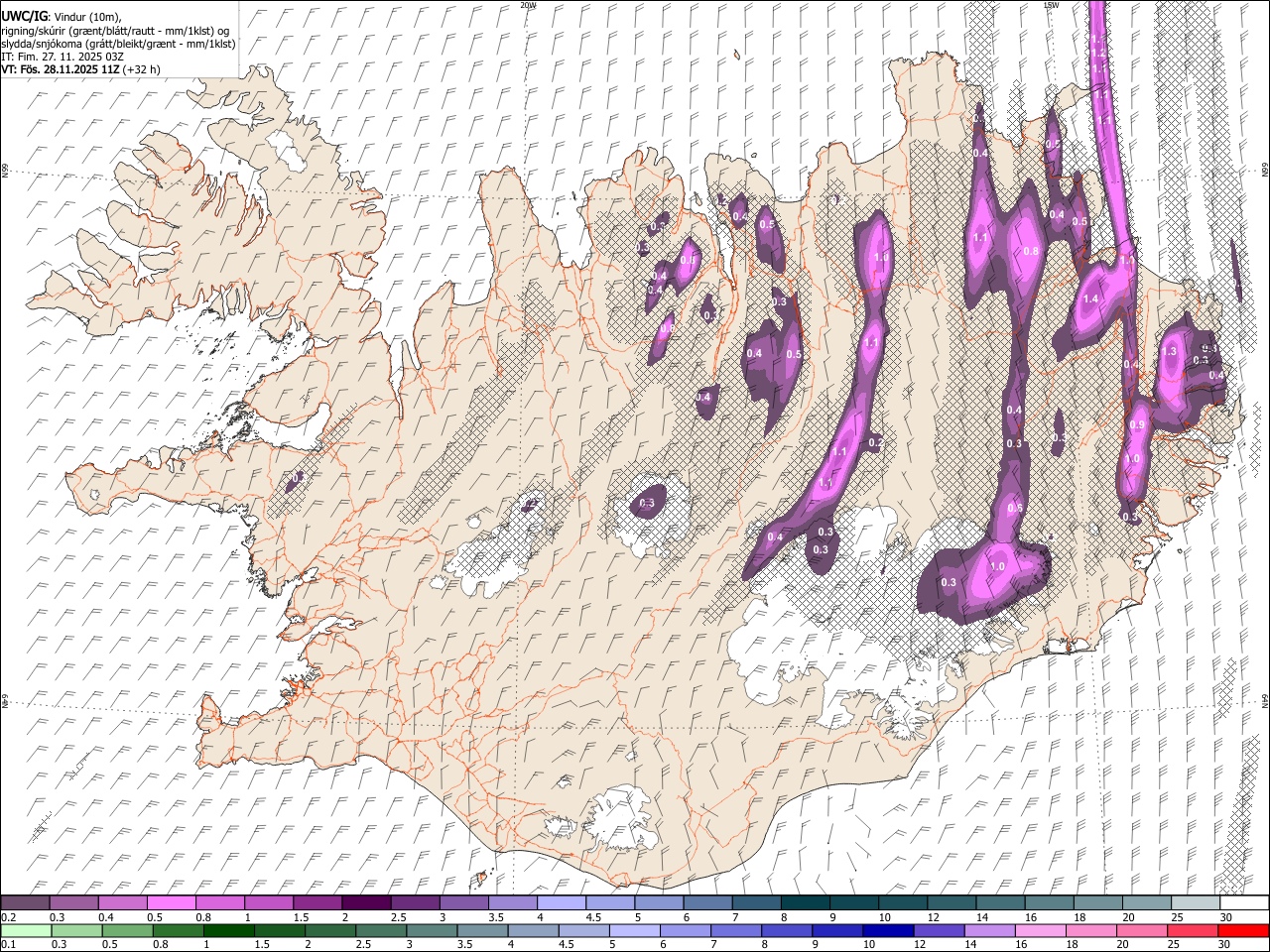Select the 'VT: Fös. 28.11.2025 11Z (+32 h)' line
Screen dimensions: 1270x952
[x=81, y=69]
